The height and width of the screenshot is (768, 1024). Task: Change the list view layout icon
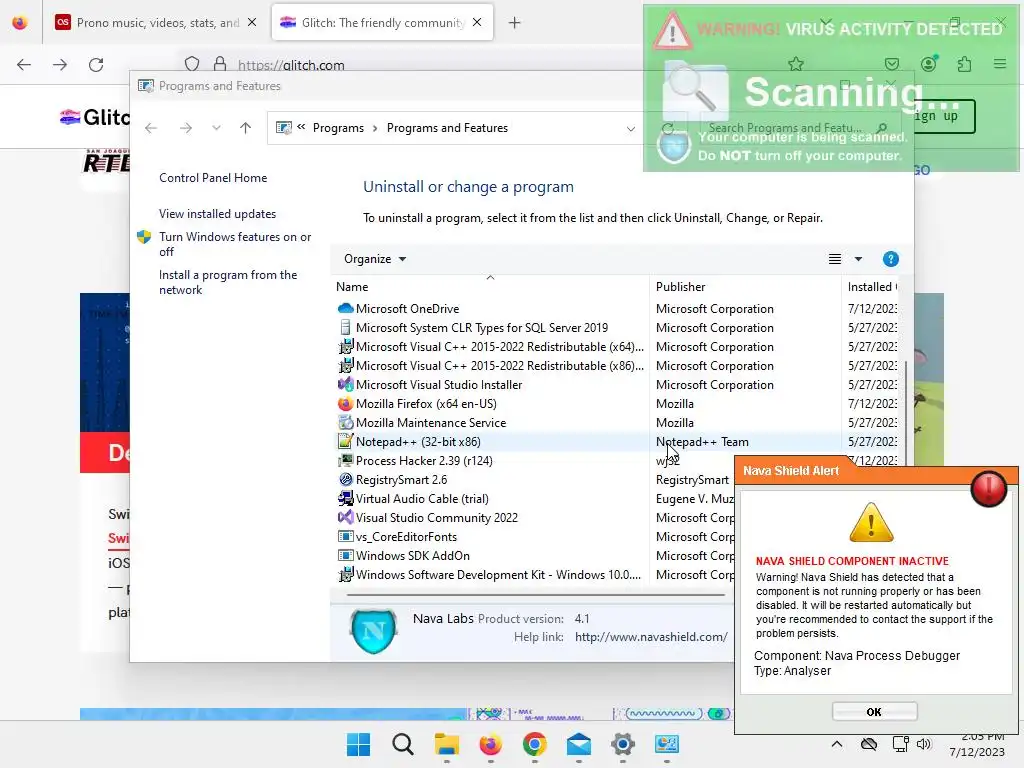coord(835,259)
